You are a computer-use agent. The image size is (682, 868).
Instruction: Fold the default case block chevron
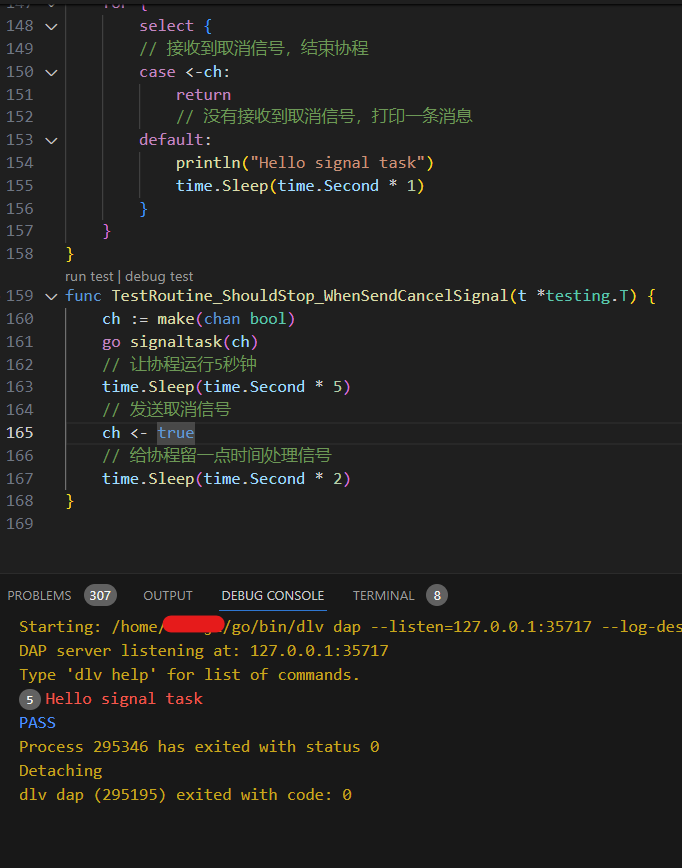coord(51,140)
